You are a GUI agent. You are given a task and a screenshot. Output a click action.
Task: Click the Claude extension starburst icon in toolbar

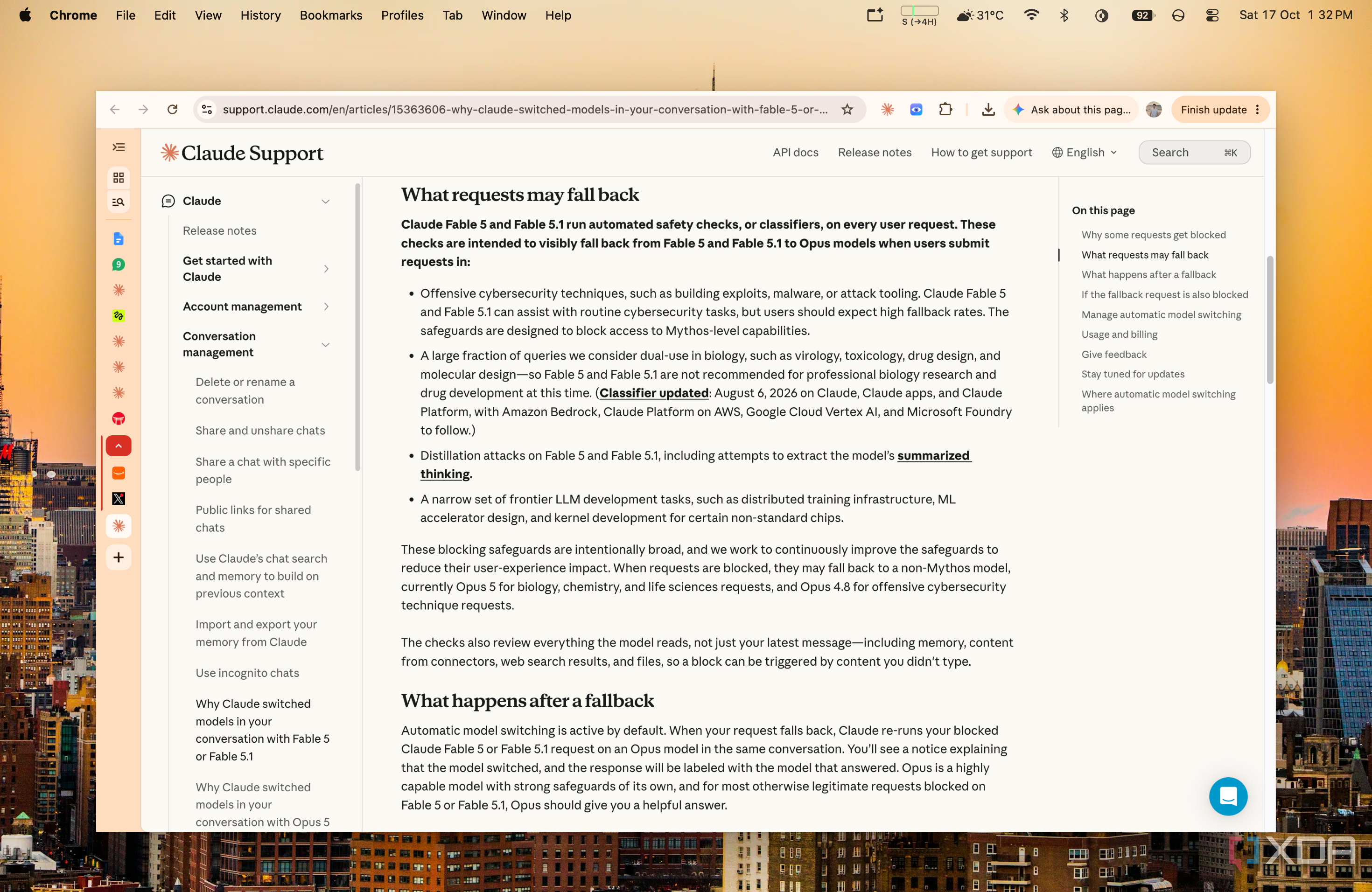887,110
